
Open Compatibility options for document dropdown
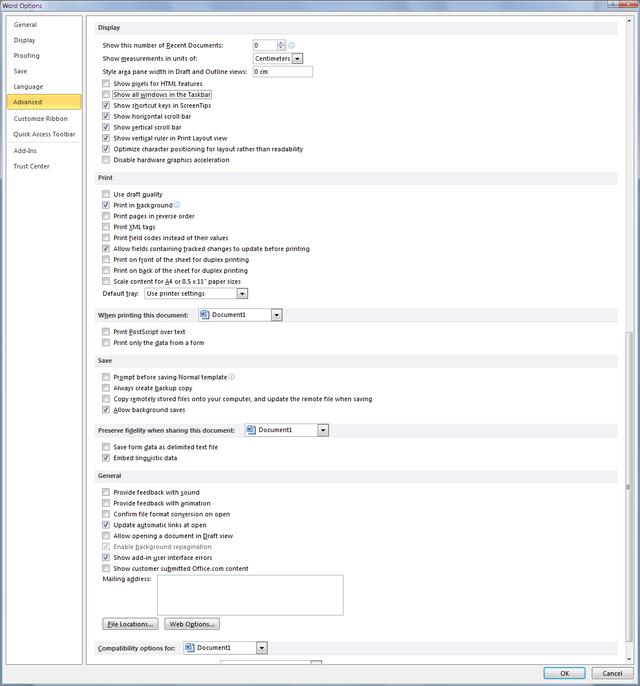261,648
